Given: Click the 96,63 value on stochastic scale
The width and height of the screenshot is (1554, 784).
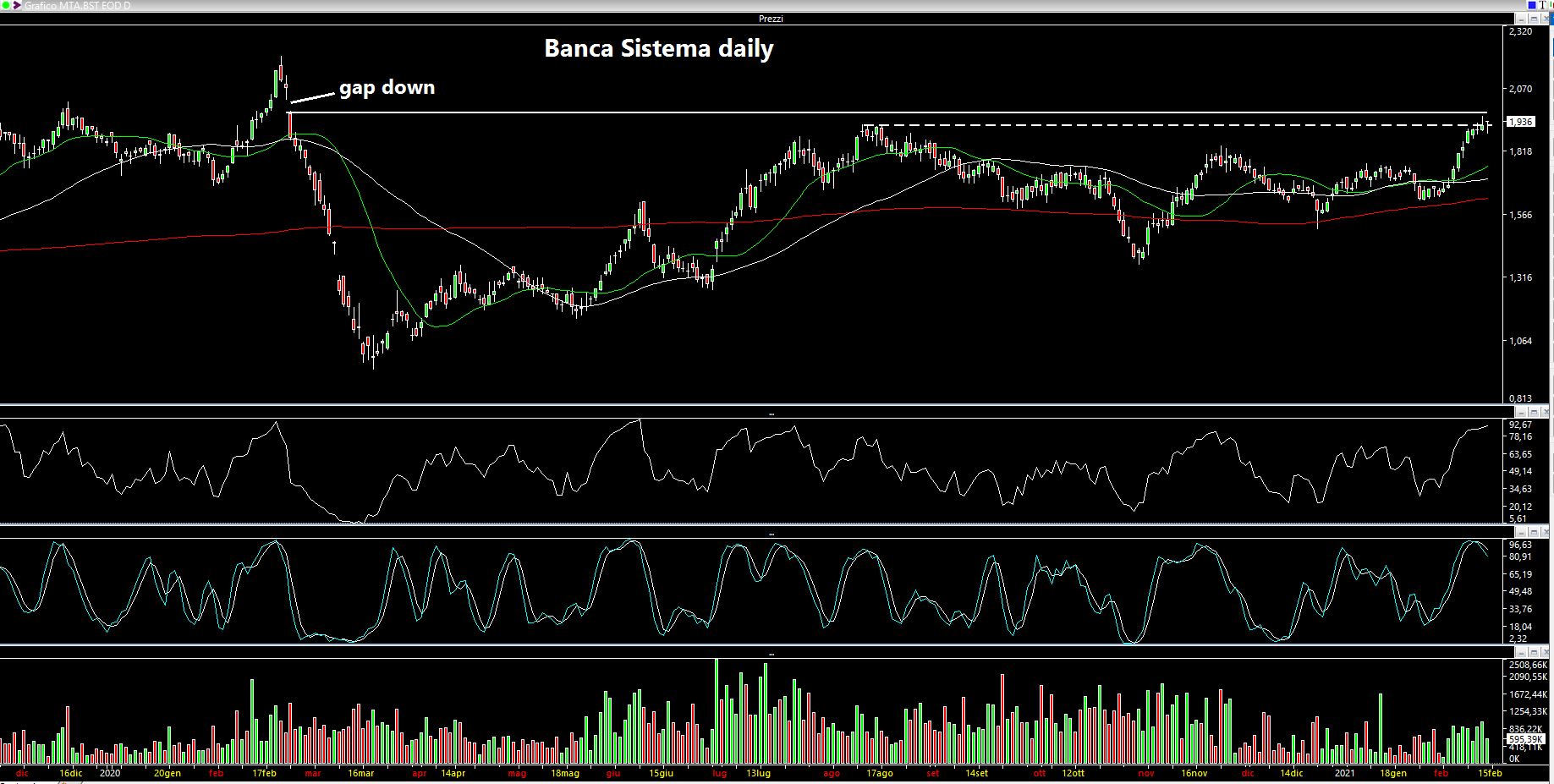Looking at the screenshot, I should pos(1520,546).
